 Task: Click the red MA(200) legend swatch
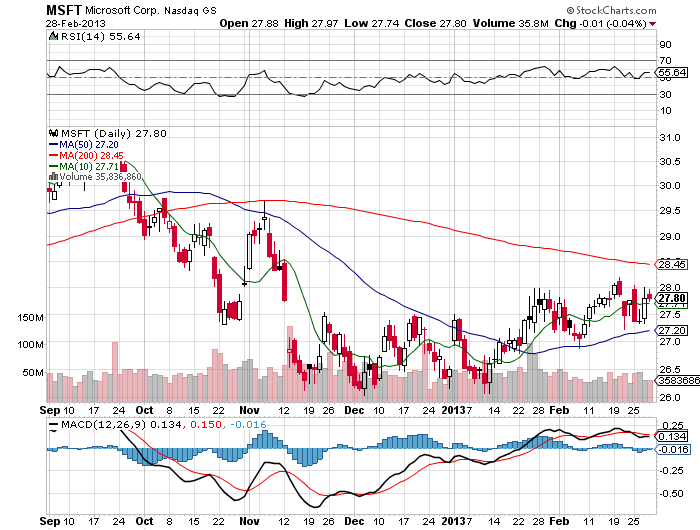click(x=53, y=155)
